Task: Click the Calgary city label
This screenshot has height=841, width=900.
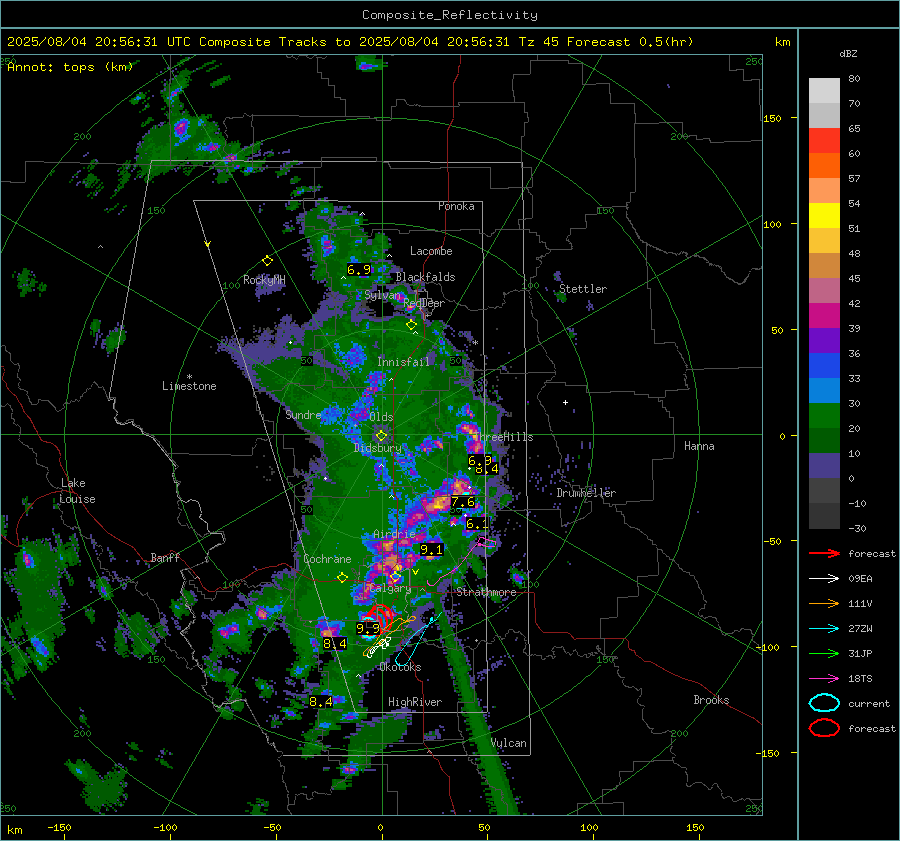Action: [390, 588]
